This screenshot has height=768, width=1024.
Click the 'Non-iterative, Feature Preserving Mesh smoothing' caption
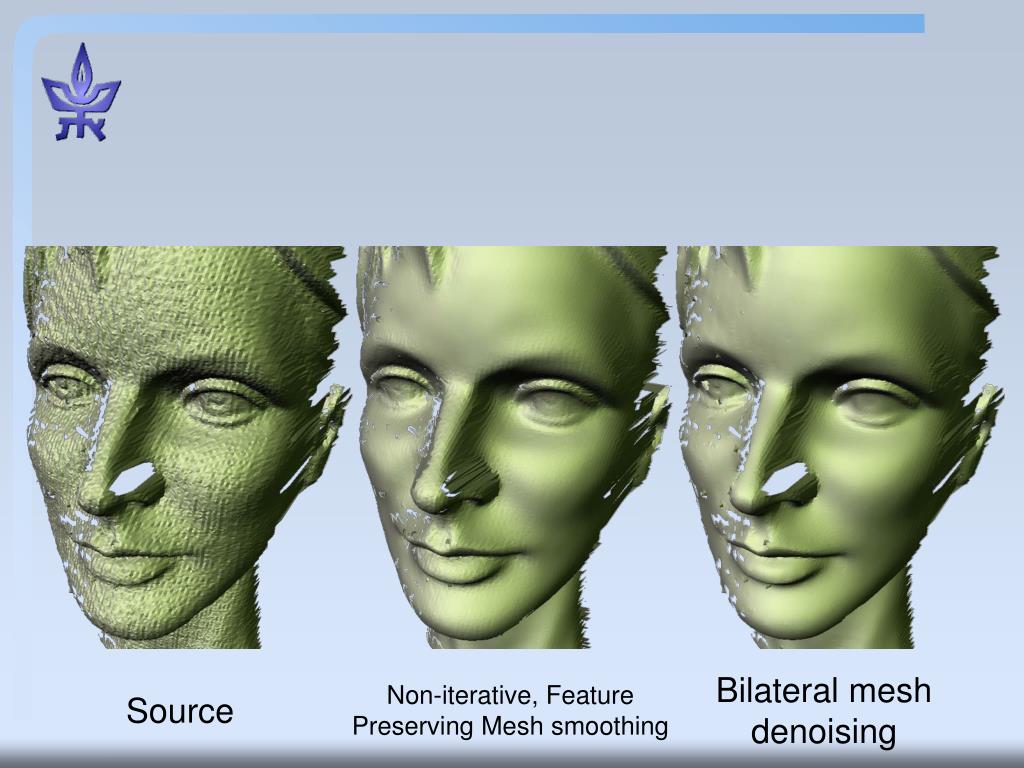pyautogui.click(x=510, y=711)
